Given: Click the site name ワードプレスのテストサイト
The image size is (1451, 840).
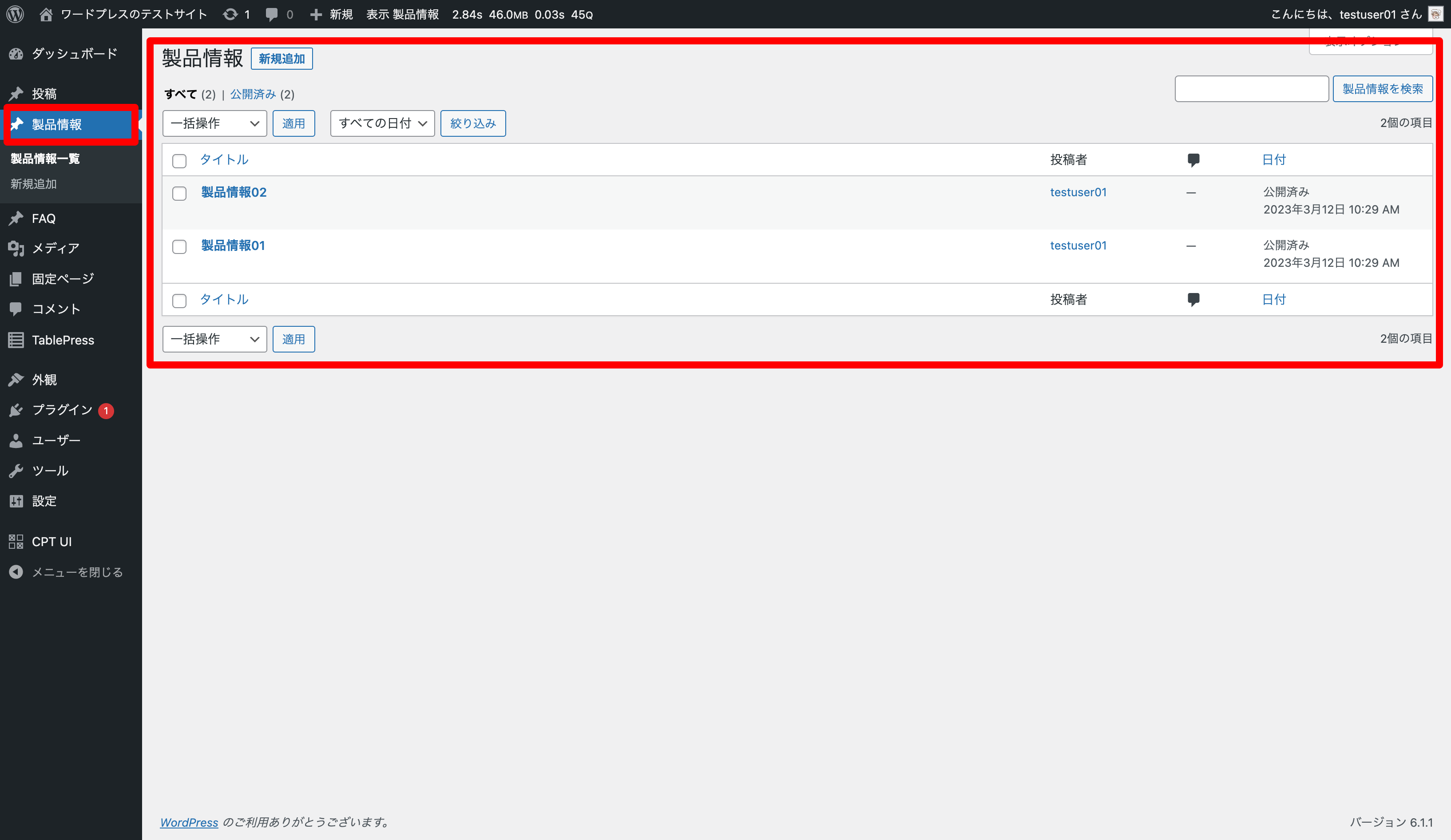Looking at the screenshot, I should point(134,14).
